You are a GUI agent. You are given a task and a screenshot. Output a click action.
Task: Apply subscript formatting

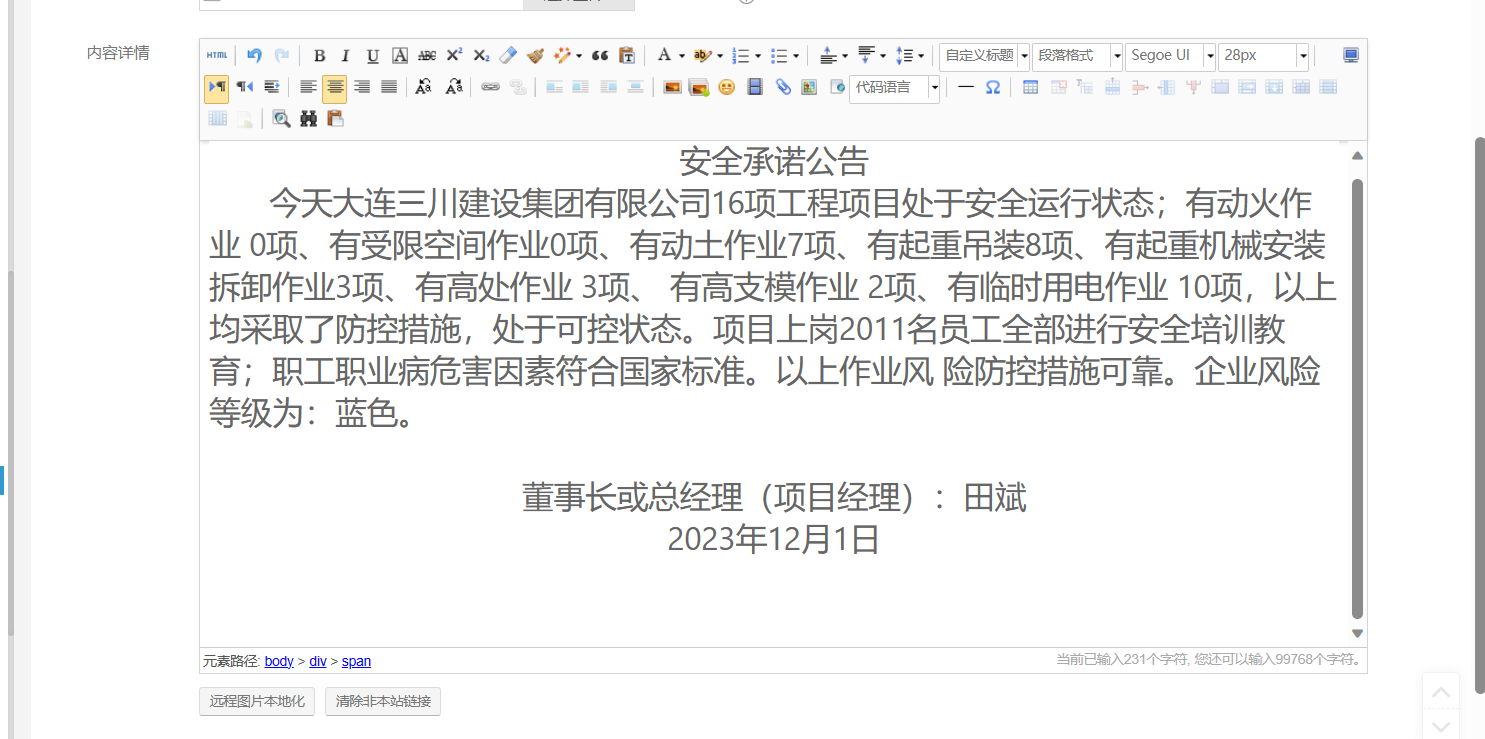pos(481,56)
